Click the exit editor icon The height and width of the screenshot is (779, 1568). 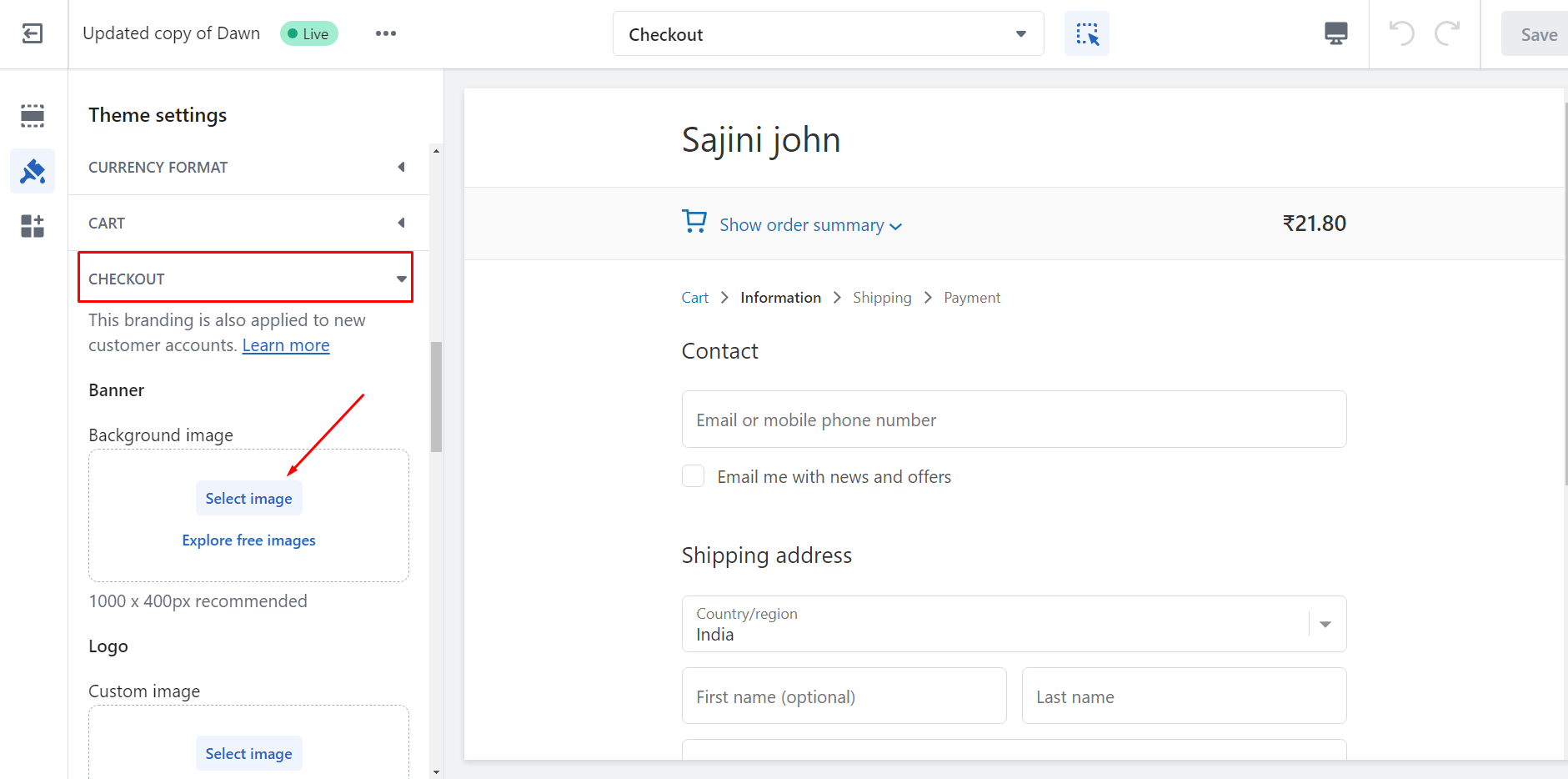(x=33, y=33)
